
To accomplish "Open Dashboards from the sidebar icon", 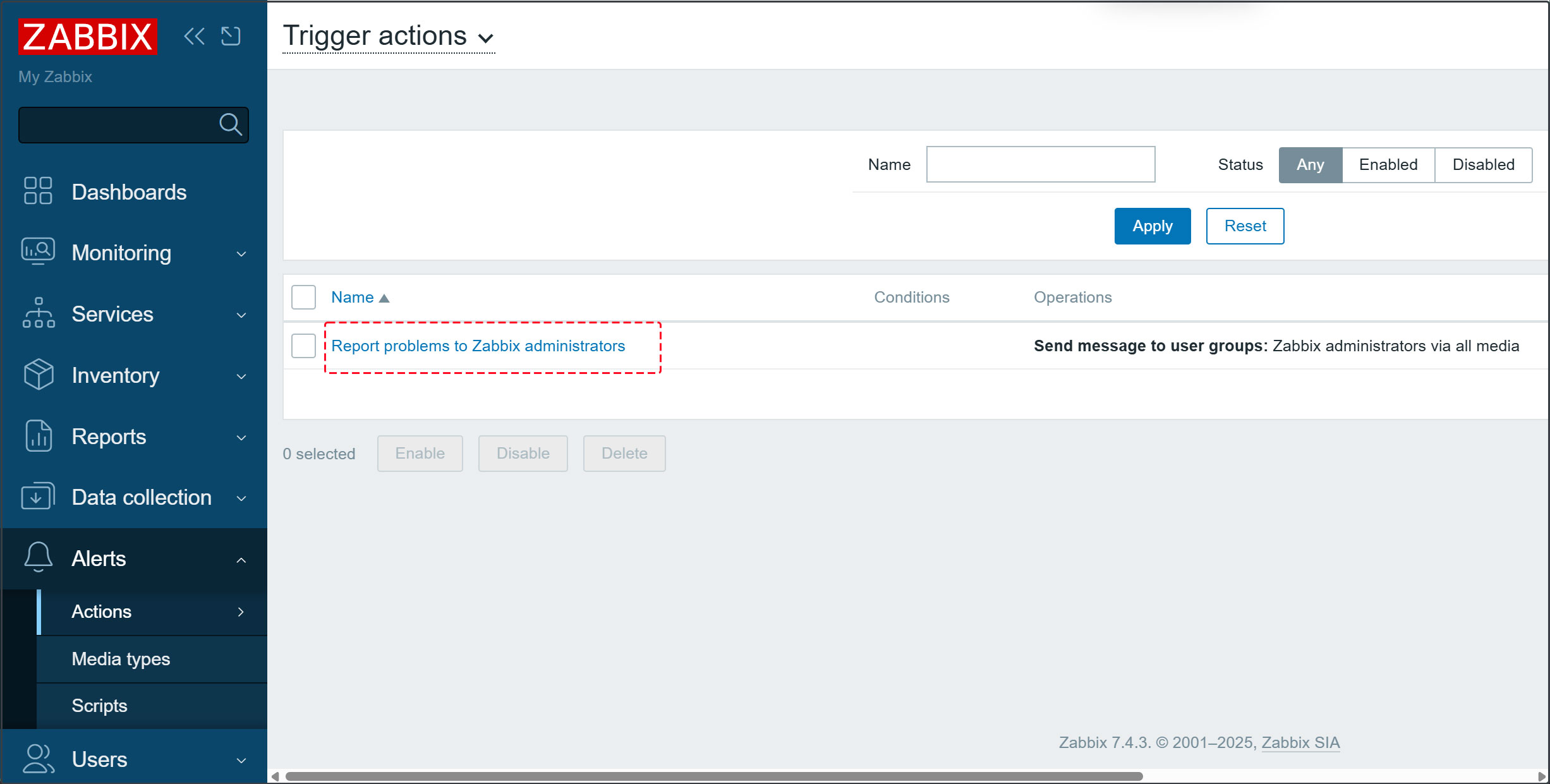I will [38, 191].
